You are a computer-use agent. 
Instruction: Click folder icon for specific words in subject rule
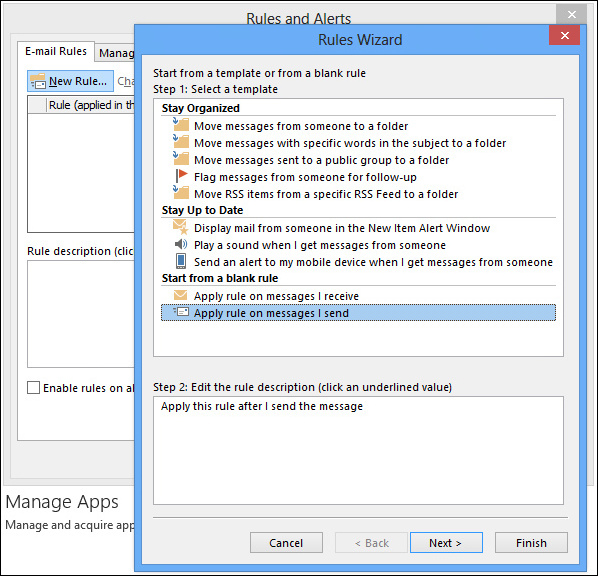click(181, 142)
